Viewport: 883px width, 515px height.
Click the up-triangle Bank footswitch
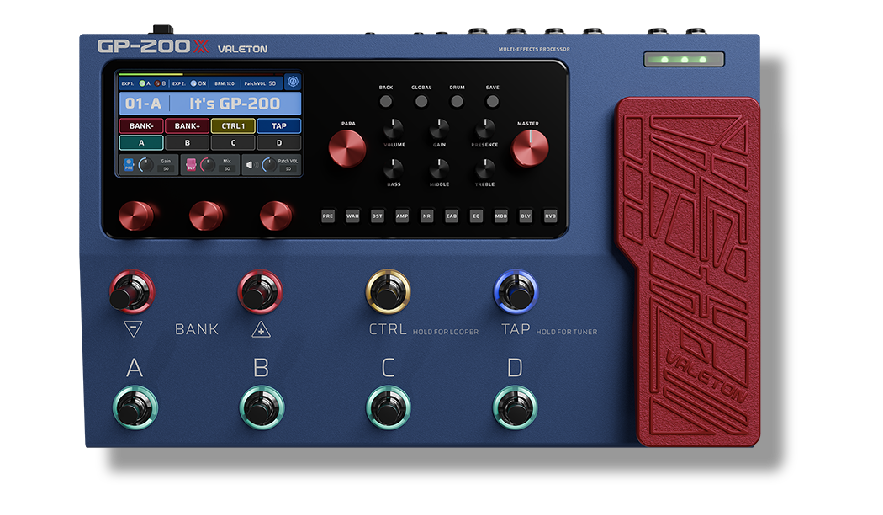(260, 292)
